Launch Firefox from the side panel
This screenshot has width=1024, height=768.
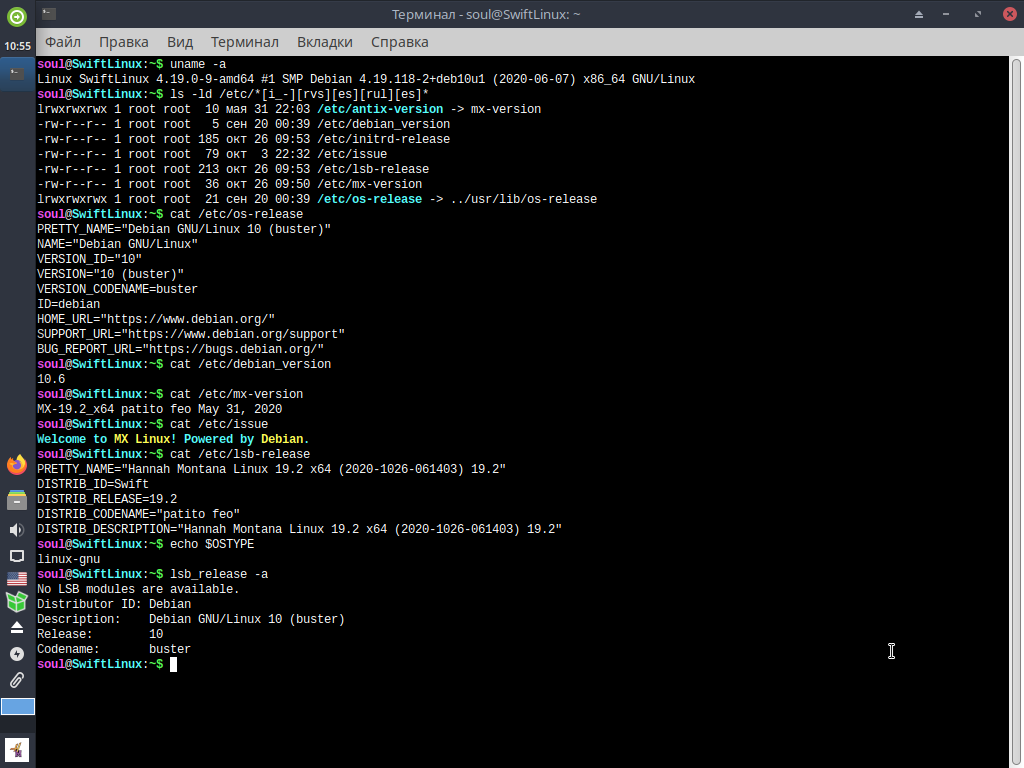17,465
